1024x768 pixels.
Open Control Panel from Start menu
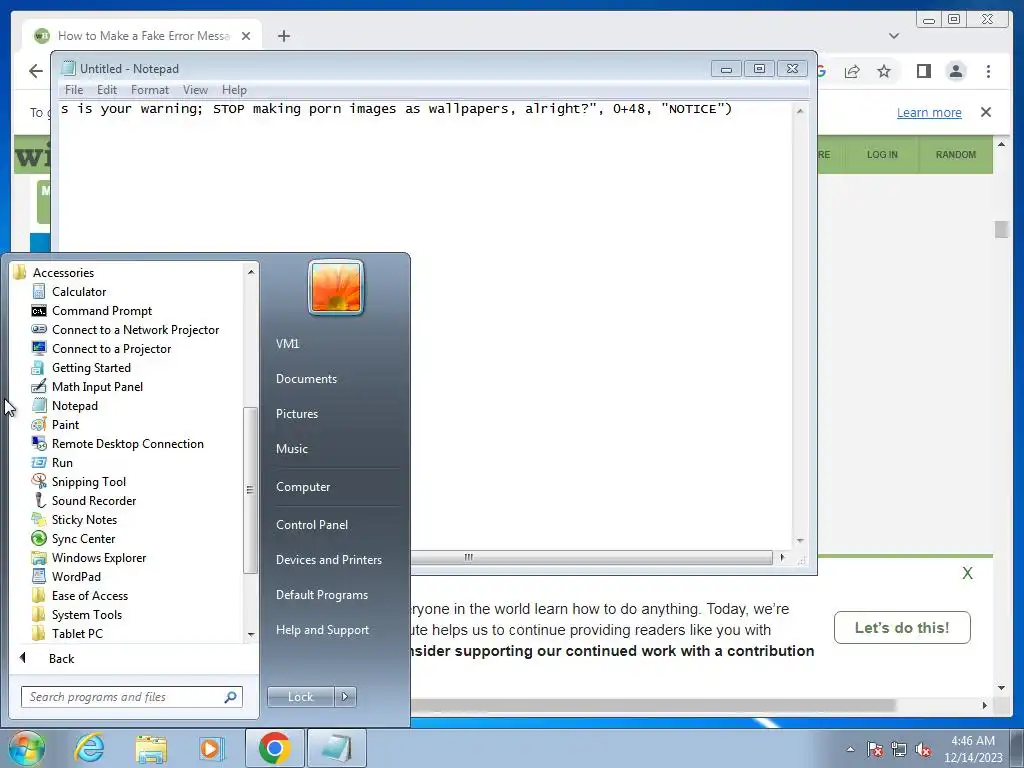312,524
